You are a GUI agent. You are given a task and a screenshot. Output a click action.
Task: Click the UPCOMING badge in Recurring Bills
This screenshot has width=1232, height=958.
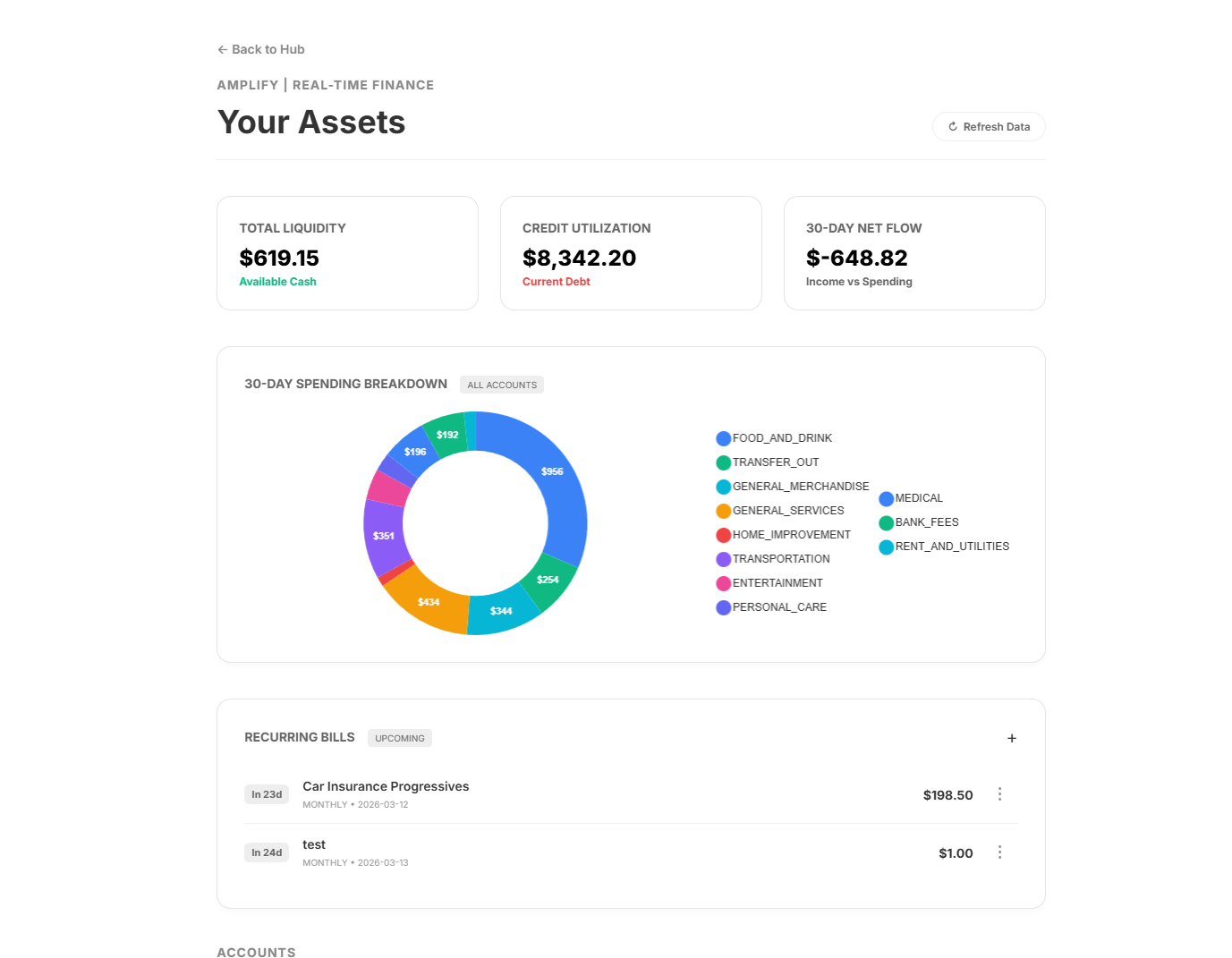click(x=400, y=738)
